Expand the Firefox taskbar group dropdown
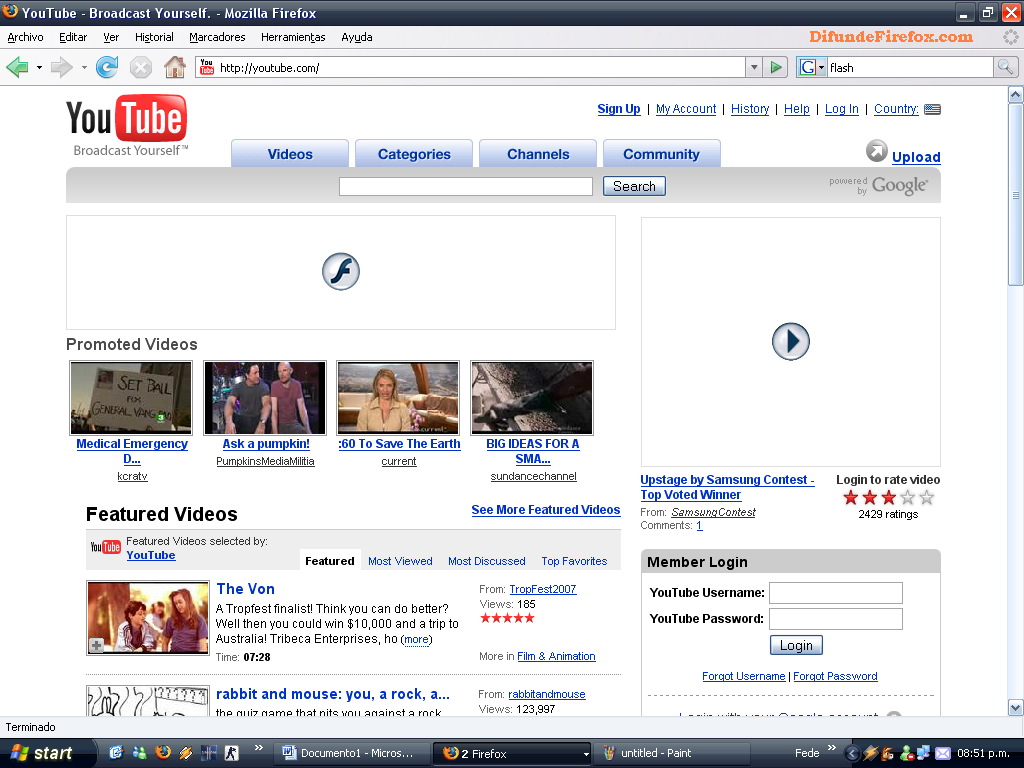This screenshot has width=1024, height=768. (x=586, y=754)
